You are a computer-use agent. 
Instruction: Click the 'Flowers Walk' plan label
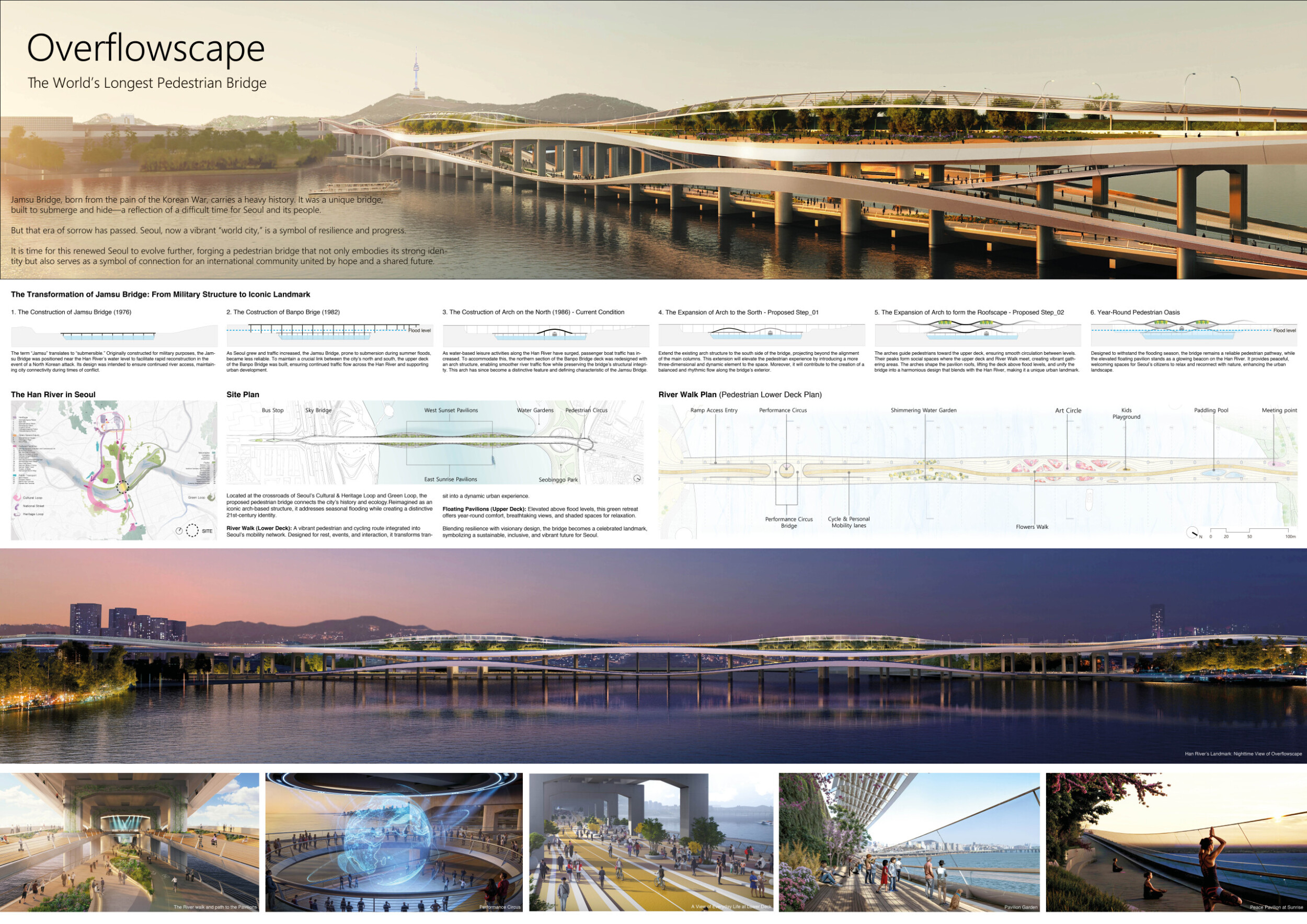click(x=1031, y=527)
